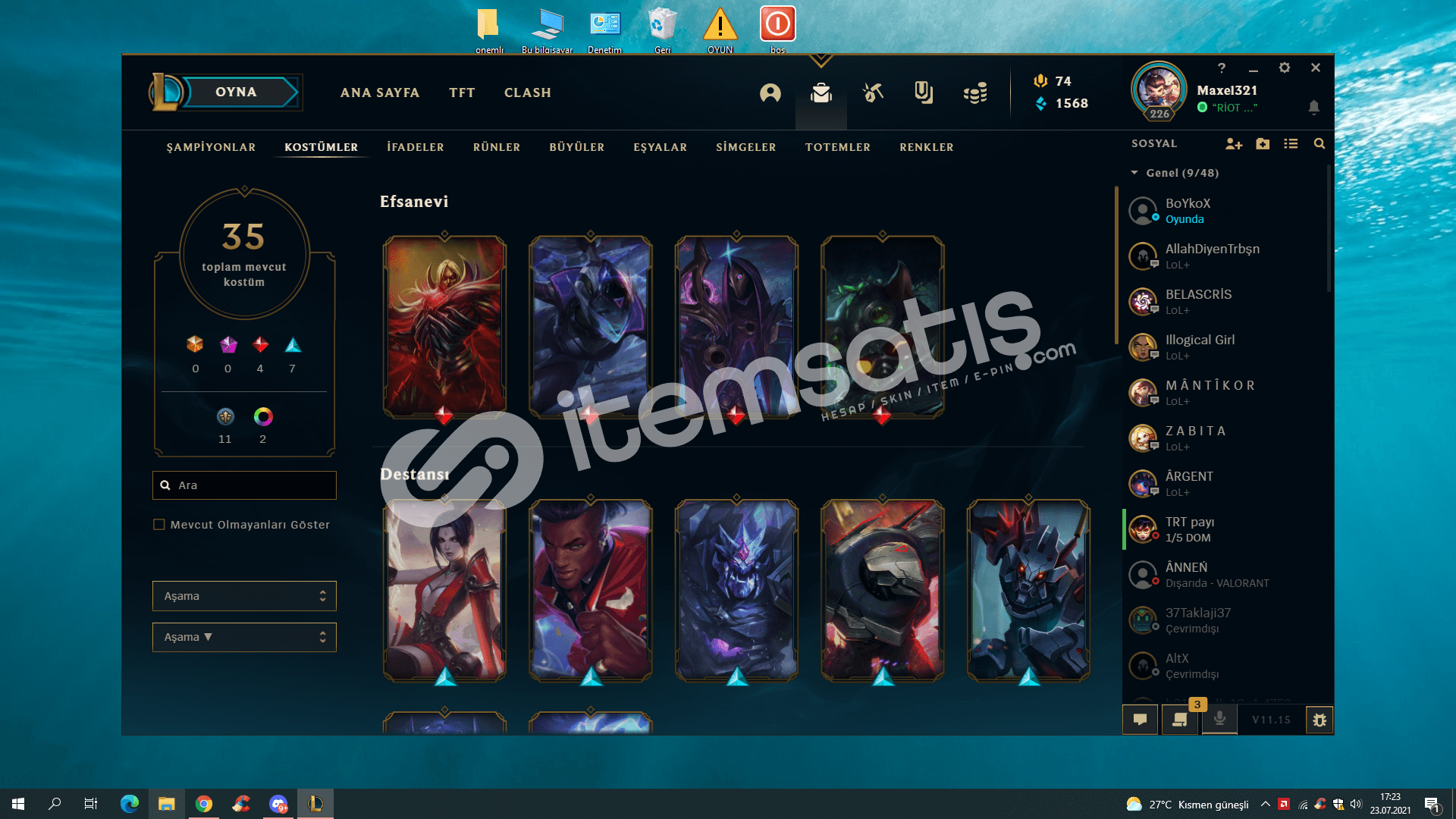The image size is (1456, 819).
Task: Click the Epic blue triangle tier icon
Action: pyautogui.click(x=293, y=345)
